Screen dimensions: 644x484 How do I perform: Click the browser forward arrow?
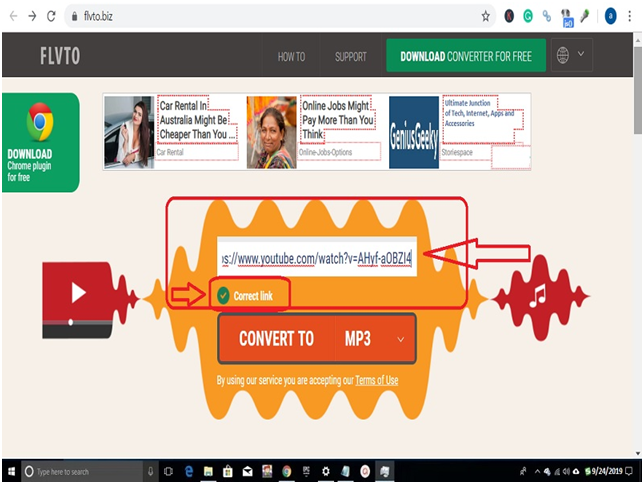(x=32, y=16)
